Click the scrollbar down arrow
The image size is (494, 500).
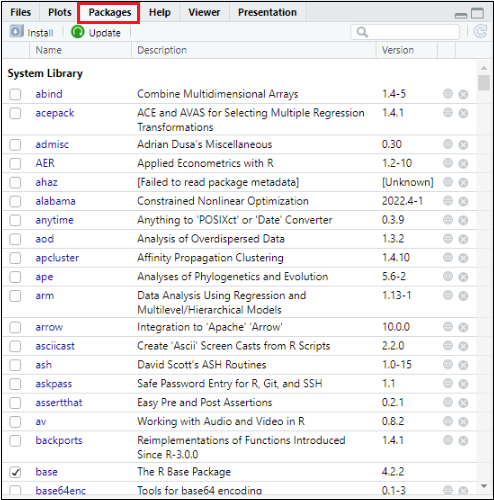[x=484, y=486]
